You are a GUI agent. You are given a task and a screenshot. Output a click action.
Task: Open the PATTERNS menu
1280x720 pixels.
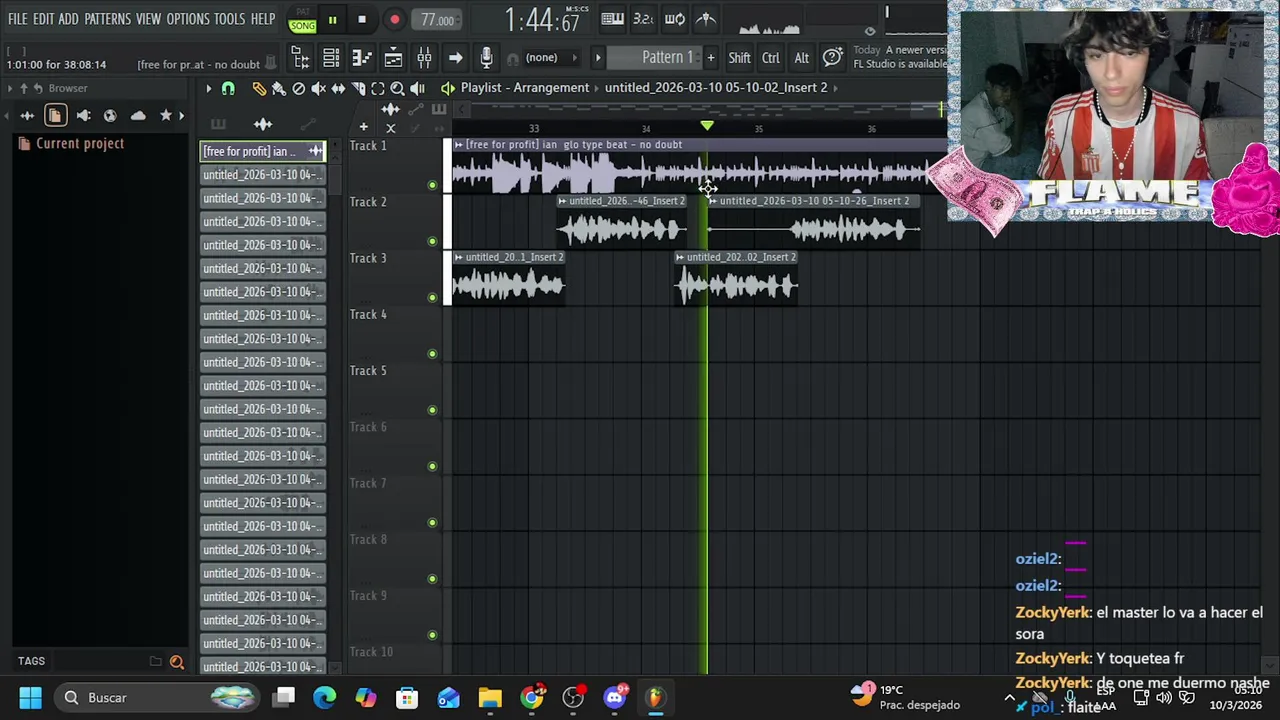click(x=107, y=19)
